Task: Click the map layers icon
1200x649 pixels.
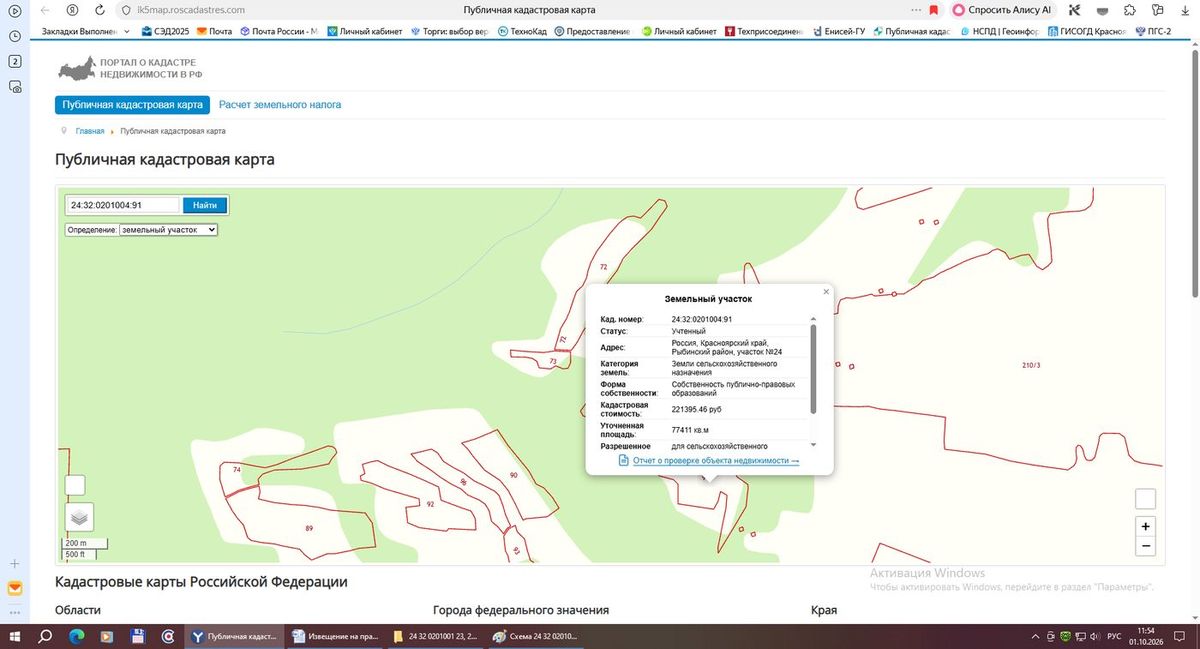Action: tap(79, 517)
